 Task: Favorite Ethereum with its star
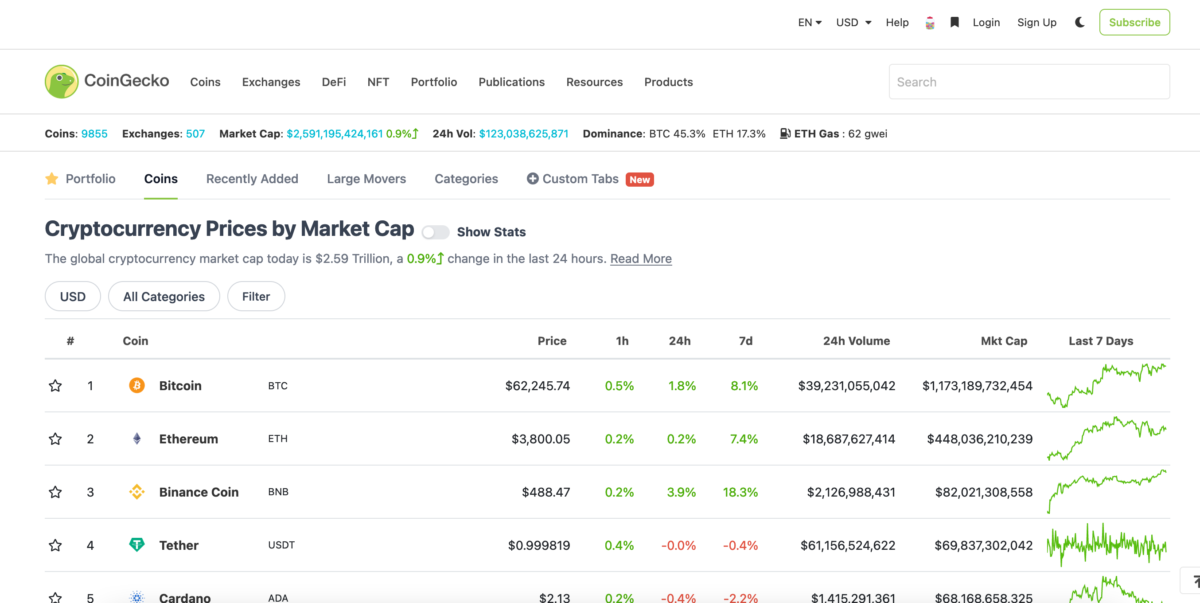tap(55, 438)
